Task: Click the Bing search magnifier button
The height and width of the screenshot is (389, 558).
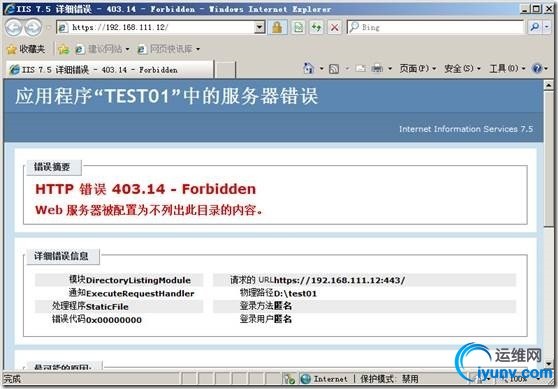Action: click(535, 27)
